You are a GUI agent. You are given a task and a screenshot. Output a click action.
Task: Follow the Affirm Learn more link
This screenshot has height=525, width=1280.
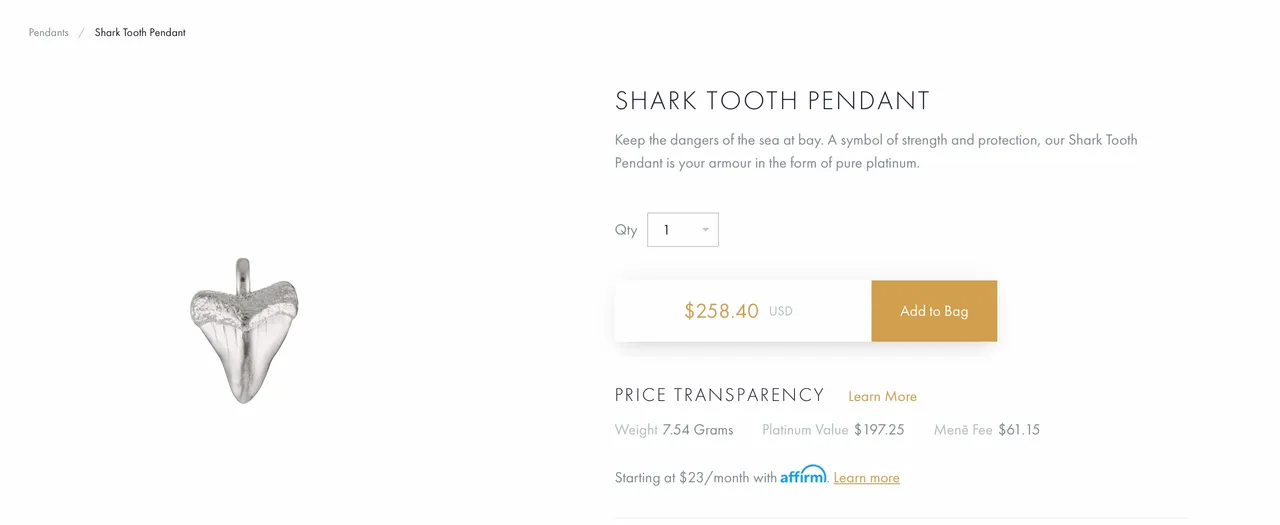pos(866,478)
